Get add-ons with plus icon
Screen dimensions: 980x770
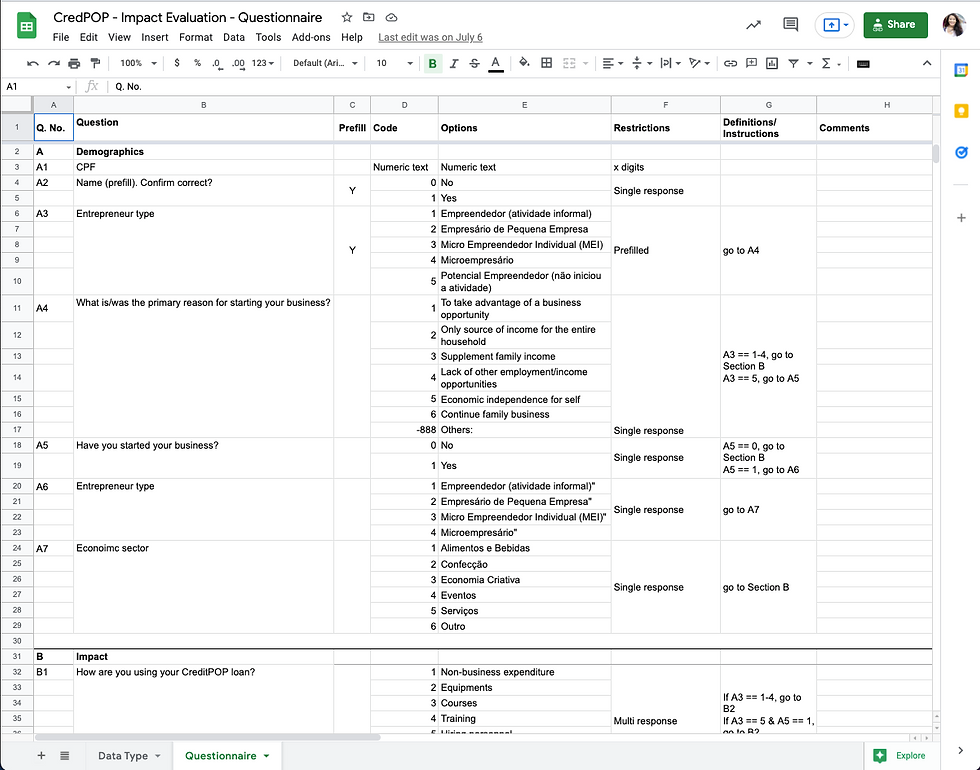961,218
